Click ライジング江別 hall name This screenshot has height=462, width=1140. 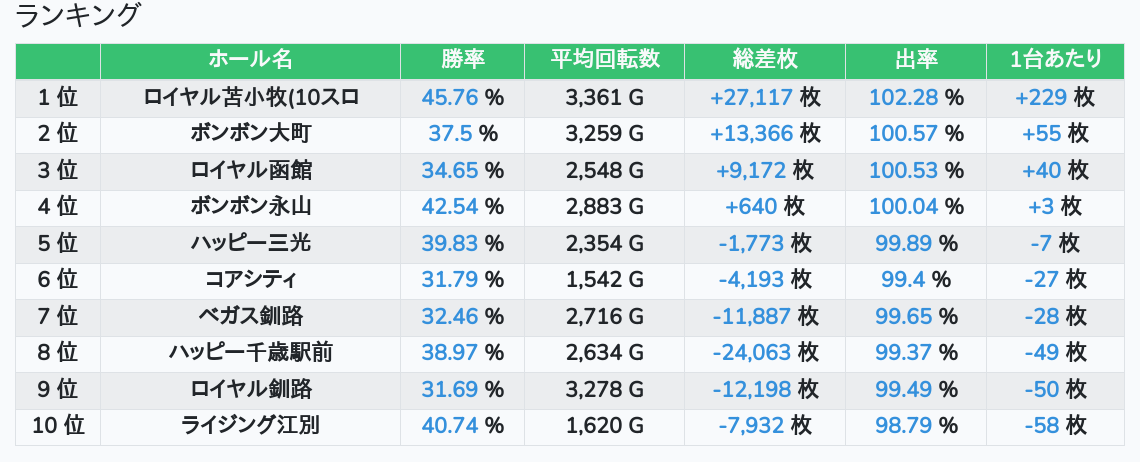tap(250, 426)
